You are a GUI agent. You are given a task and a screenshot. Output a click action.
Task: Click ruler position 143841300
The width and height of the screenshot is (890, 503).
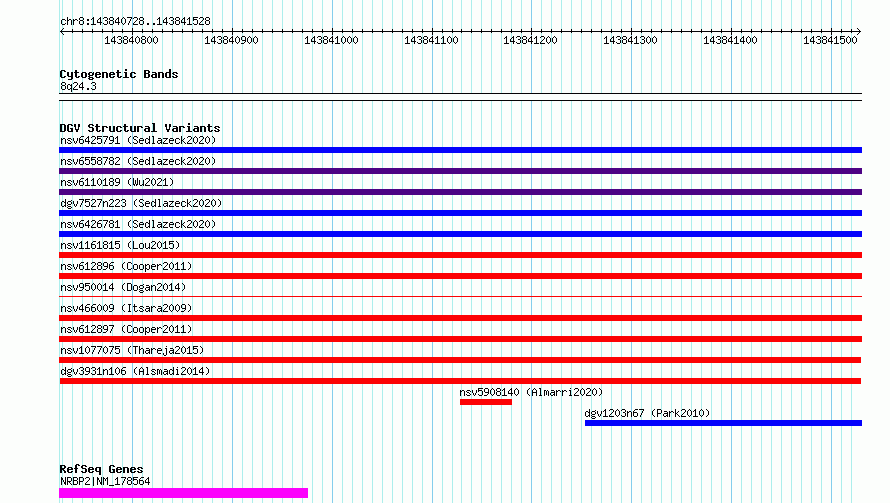pos(630,40)
